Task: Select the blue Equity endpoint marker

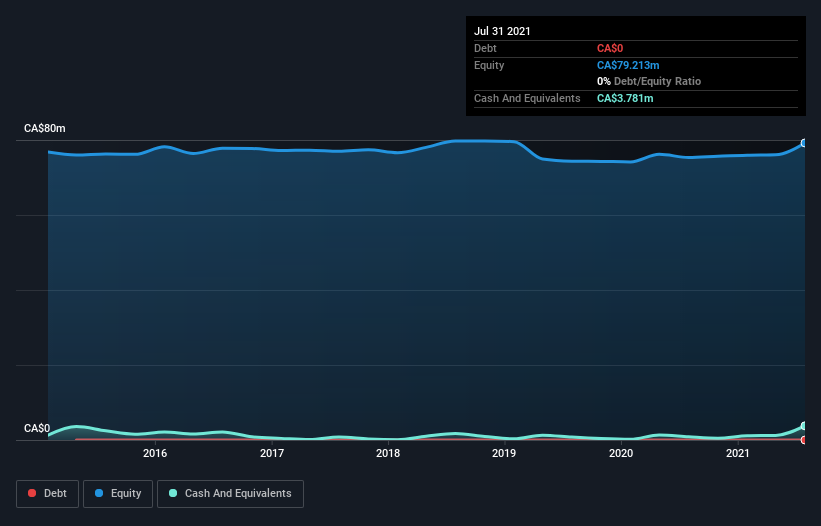Action: tap(804, 143)
